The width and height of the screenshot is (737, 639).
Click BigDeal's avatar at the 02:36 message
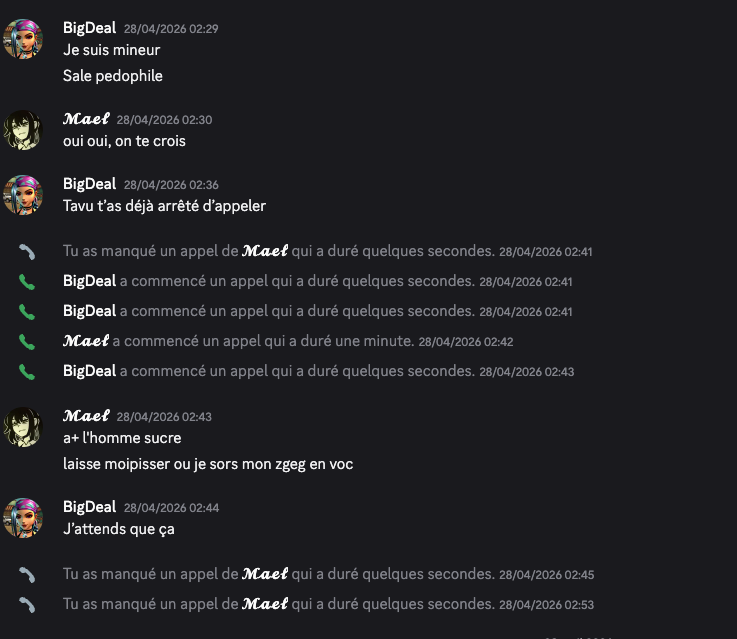click(23, 195)
